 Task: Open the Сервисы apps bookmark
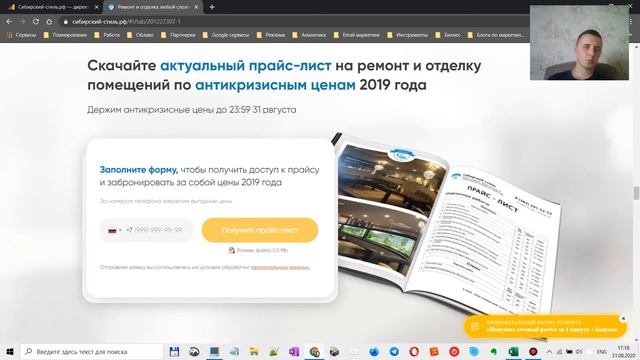point(22,35)
